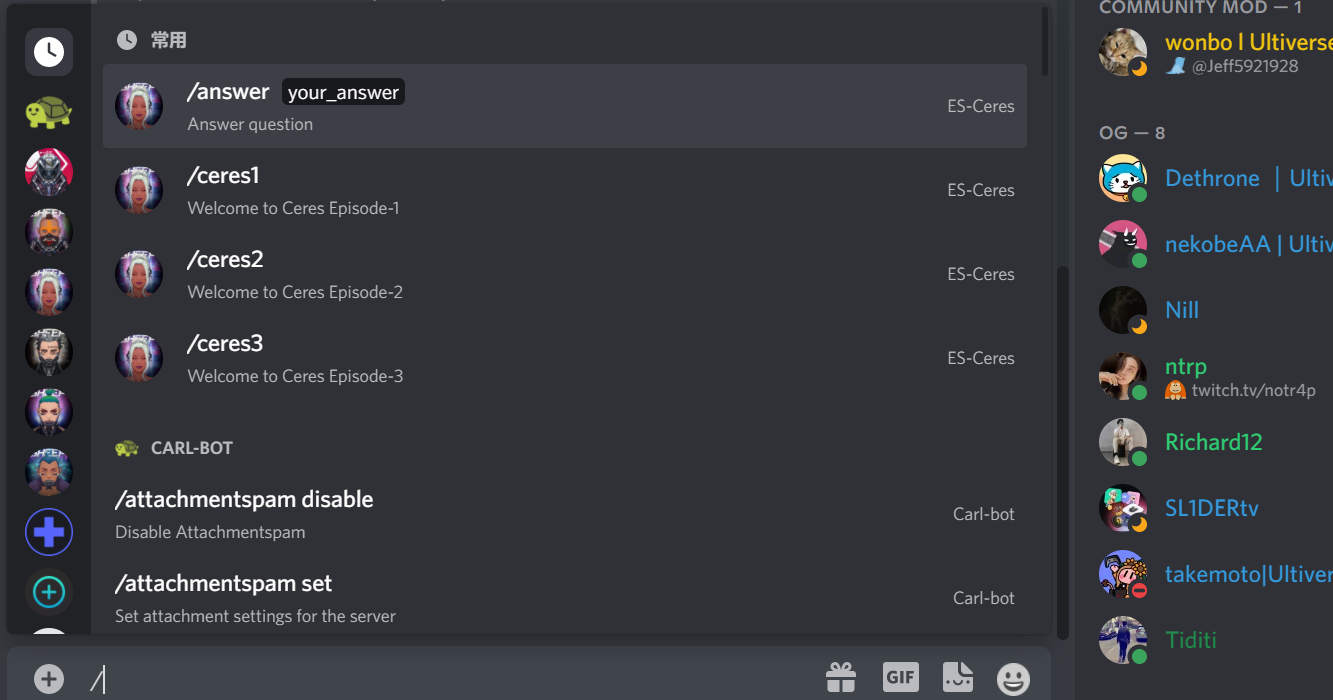Image resolution: width=1333 pixels, height=700 pixels.
Task: Select the /ceres1 command
Action: coord(564,190)
